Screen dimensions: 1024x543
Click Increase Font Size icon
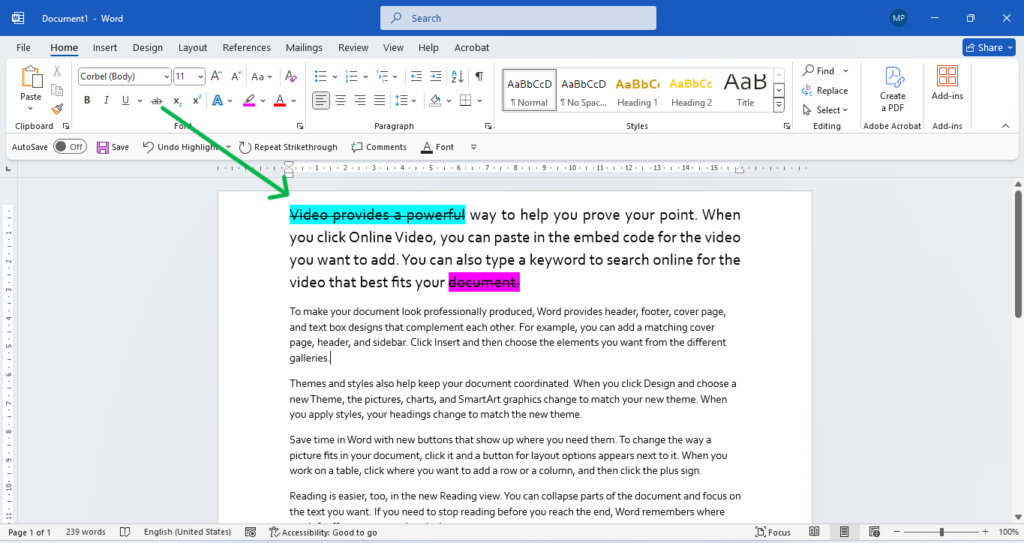[216, 76]
